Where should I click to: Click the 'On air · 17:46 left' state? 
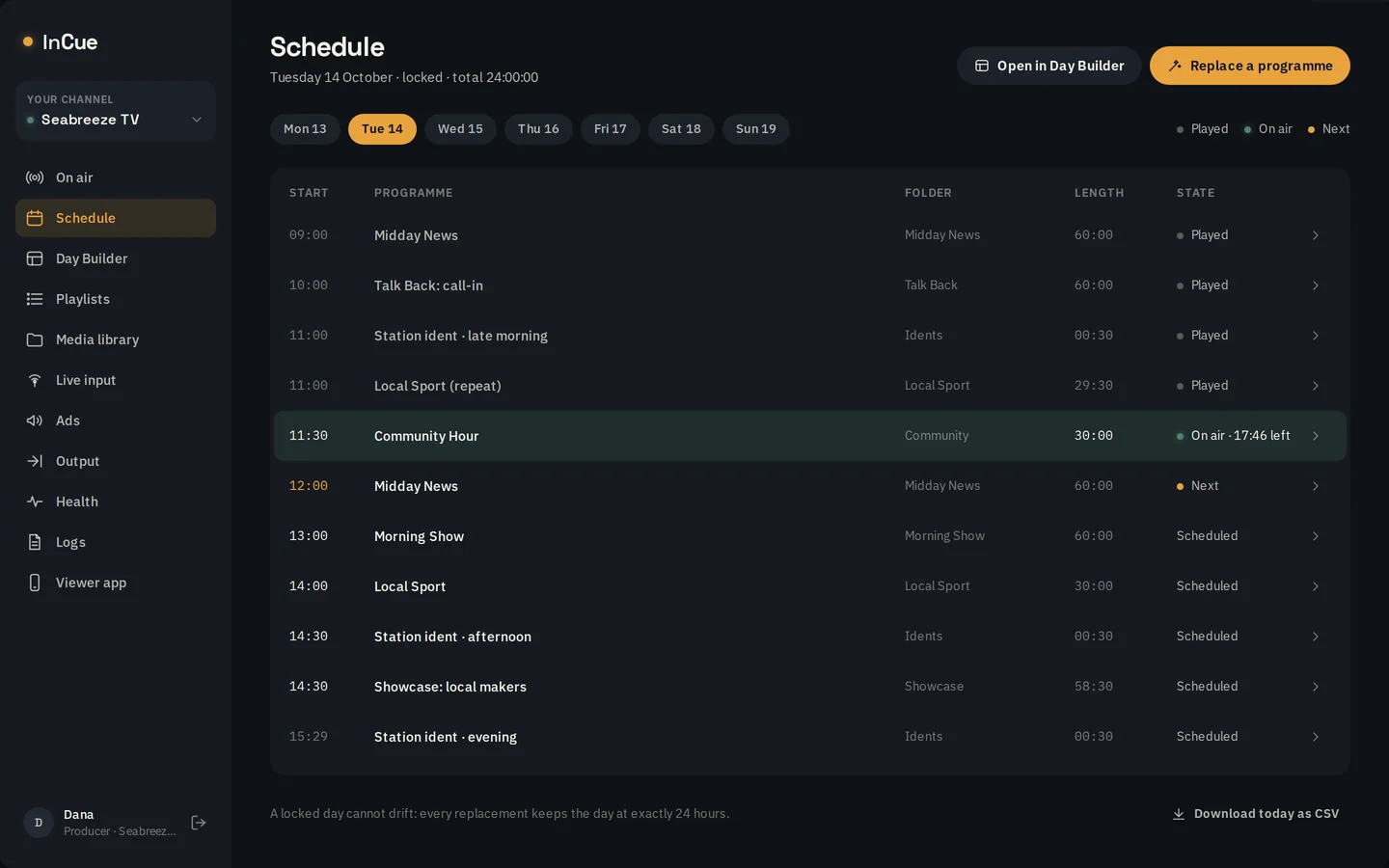pos(1233,436)
